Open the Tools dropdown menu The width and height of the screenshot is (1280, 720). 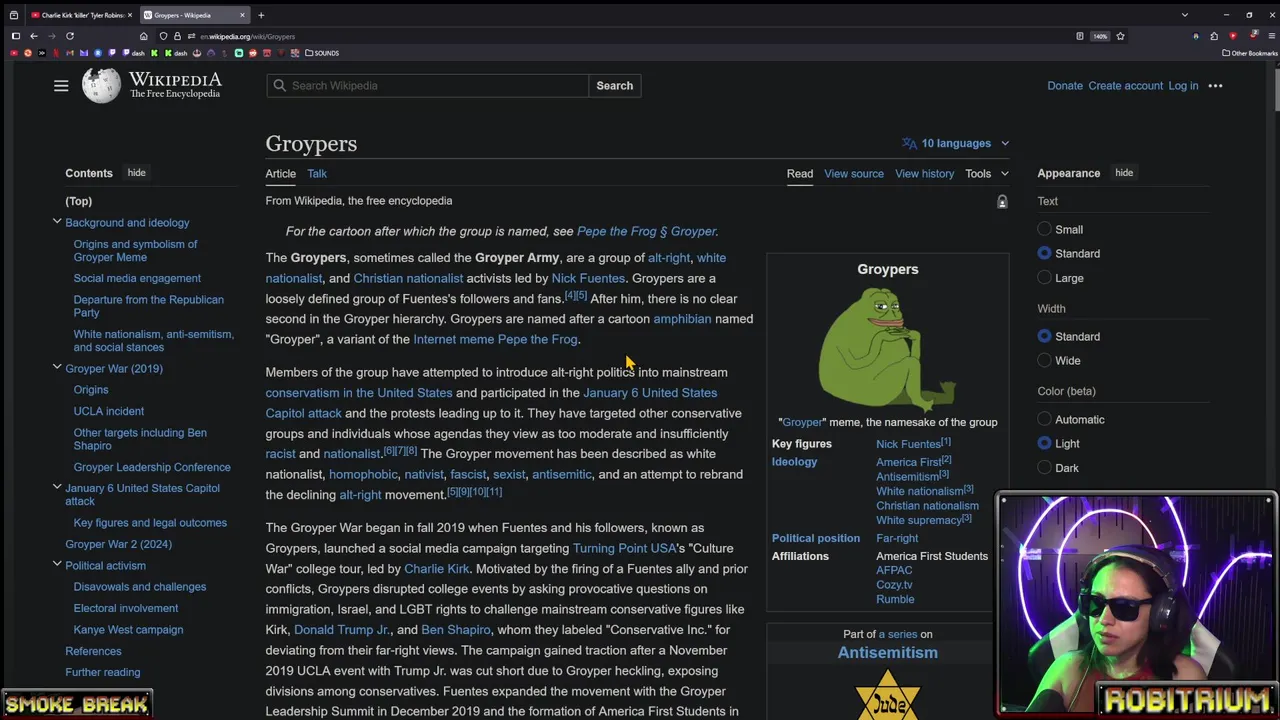[986, 173]
